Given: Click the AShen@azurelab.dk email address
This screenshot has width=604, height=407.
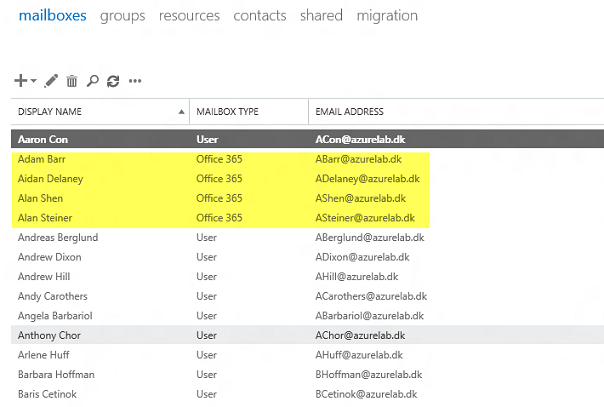Looking at the screenshot, I should tap(361, 198).
